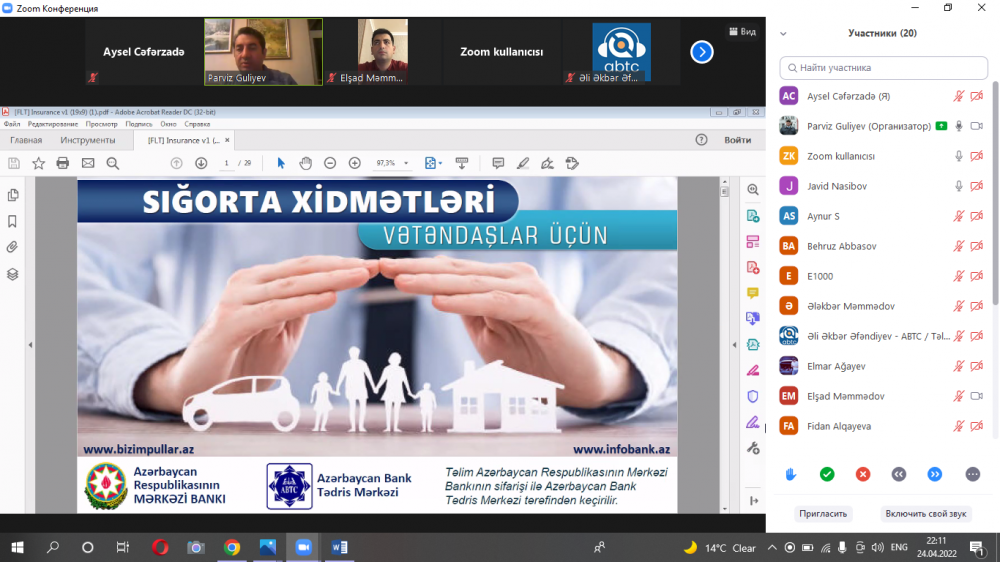Open Chrome from the taskbar

point(232,547)
